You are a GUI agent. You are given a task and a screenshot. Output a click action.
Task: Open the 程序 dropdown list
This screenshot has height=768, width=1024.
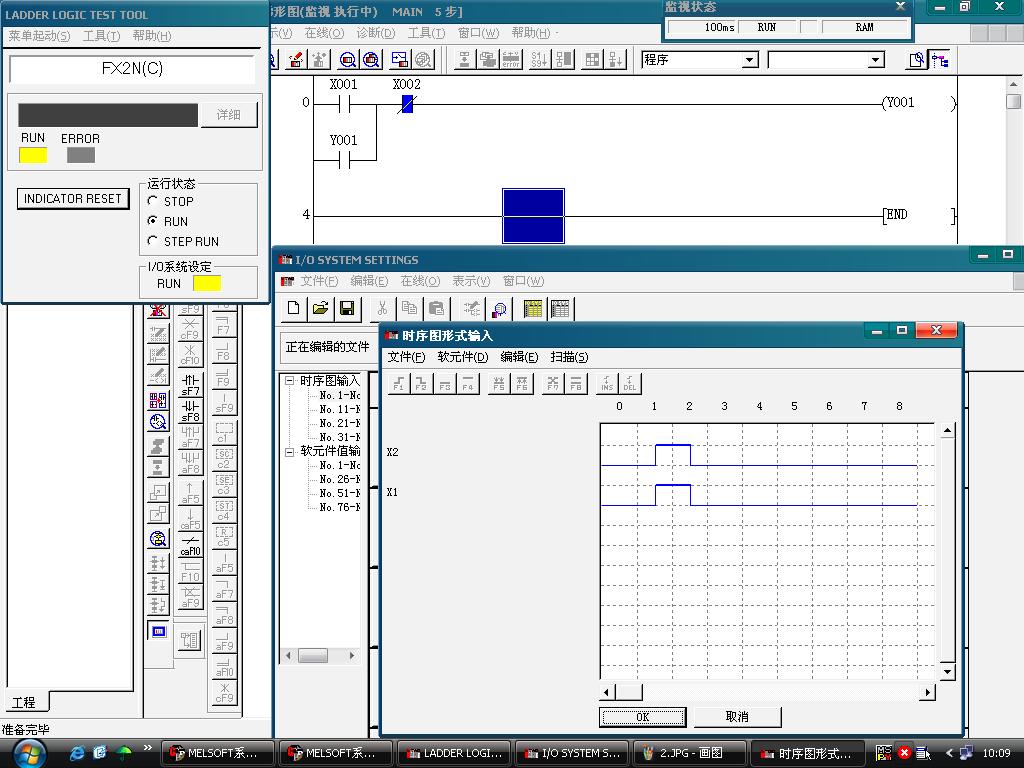coord(750,60)
